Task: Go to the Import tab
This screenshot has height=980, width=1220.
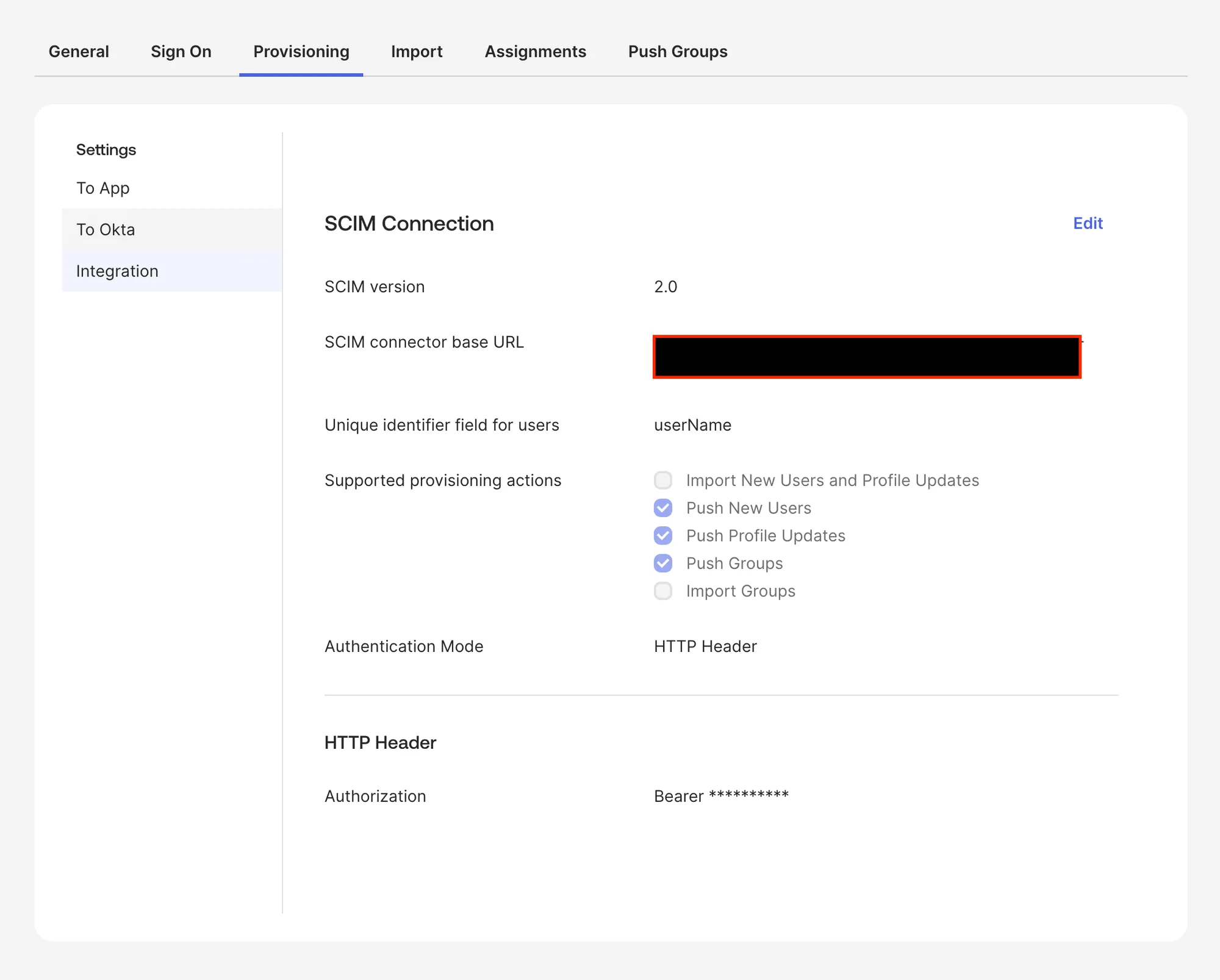Action: click(417, 51)
